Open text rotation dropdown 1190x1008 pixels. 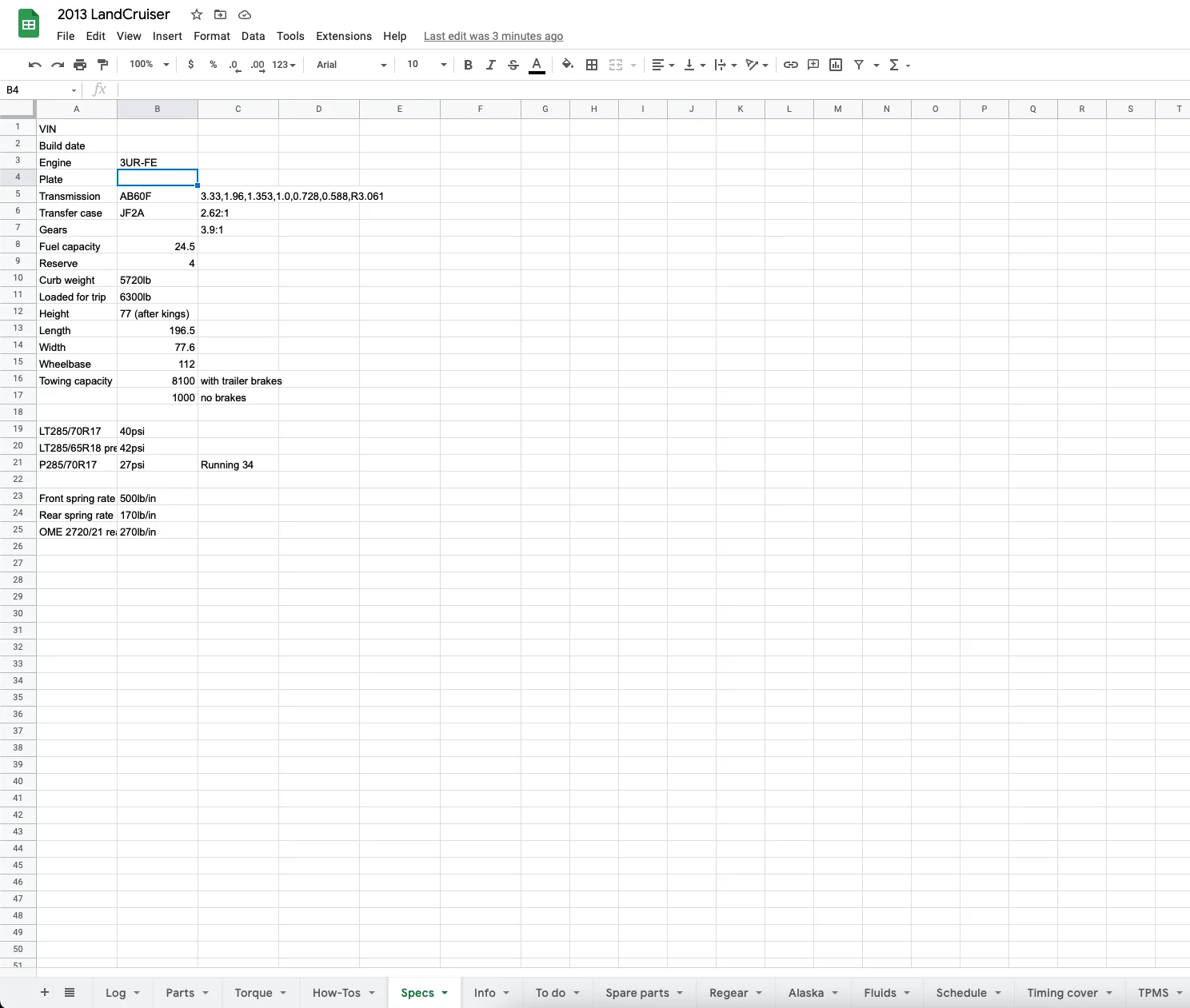[x=757, y=65]
